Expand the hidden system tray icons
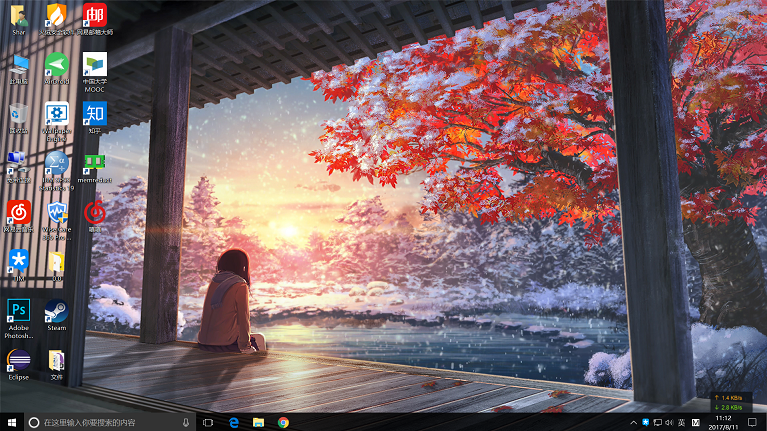 (633, 422)
